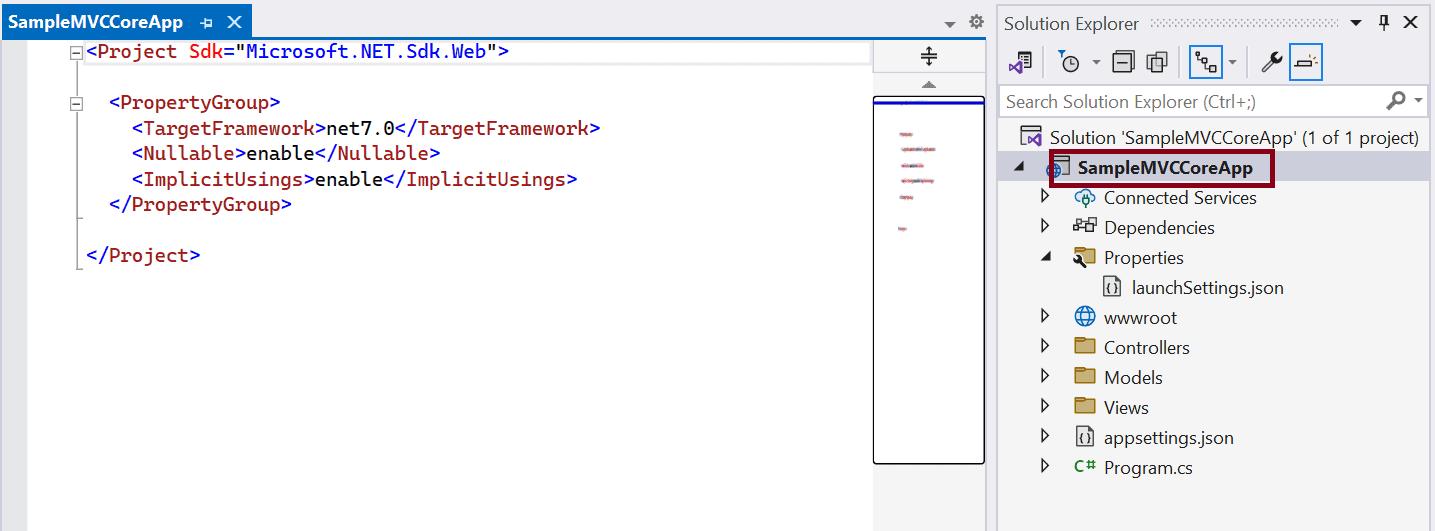Select Controllers folder

(1146, 348)
